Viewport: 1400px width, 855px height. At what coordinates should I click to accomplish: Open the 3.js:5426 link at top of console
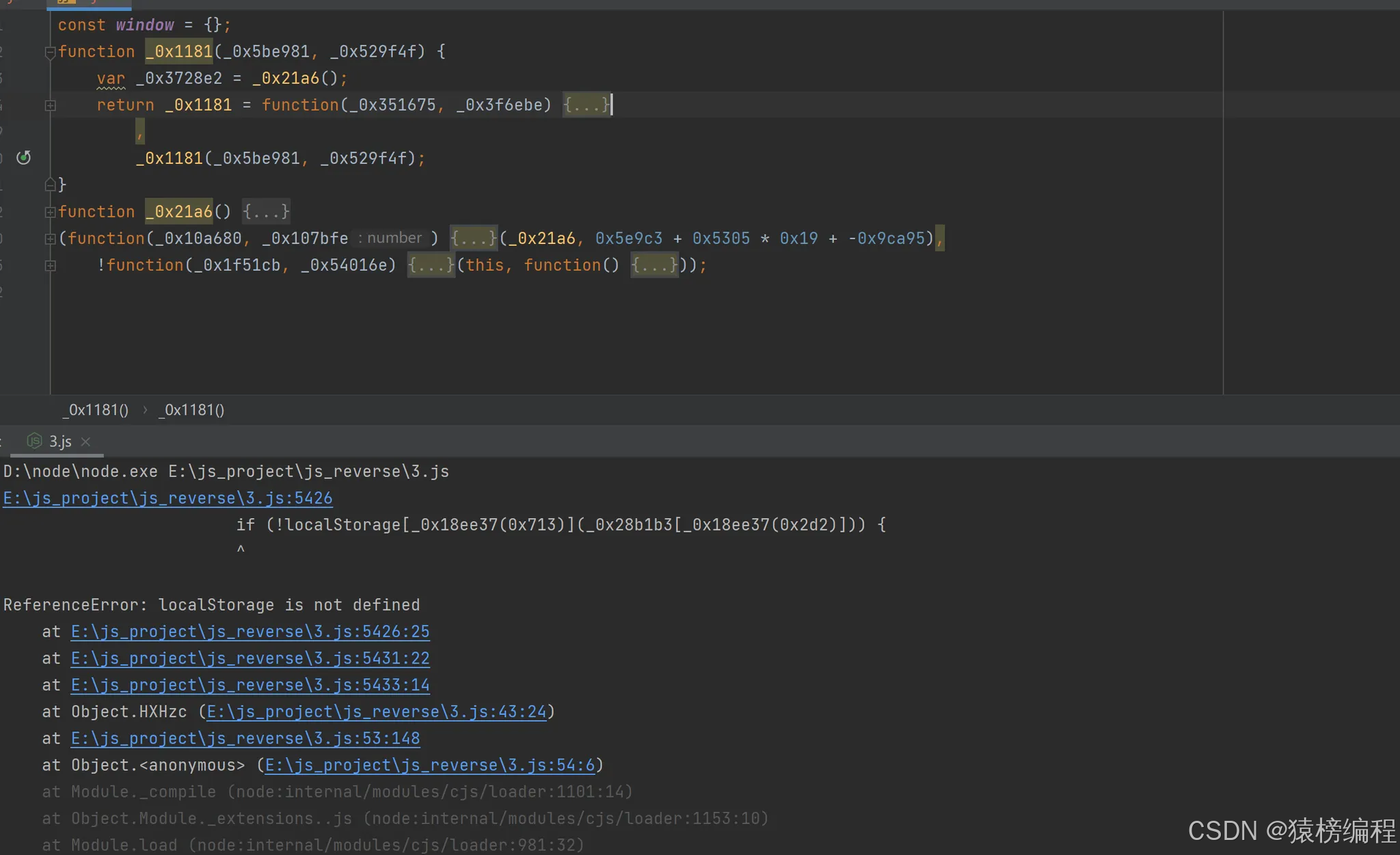167,498
